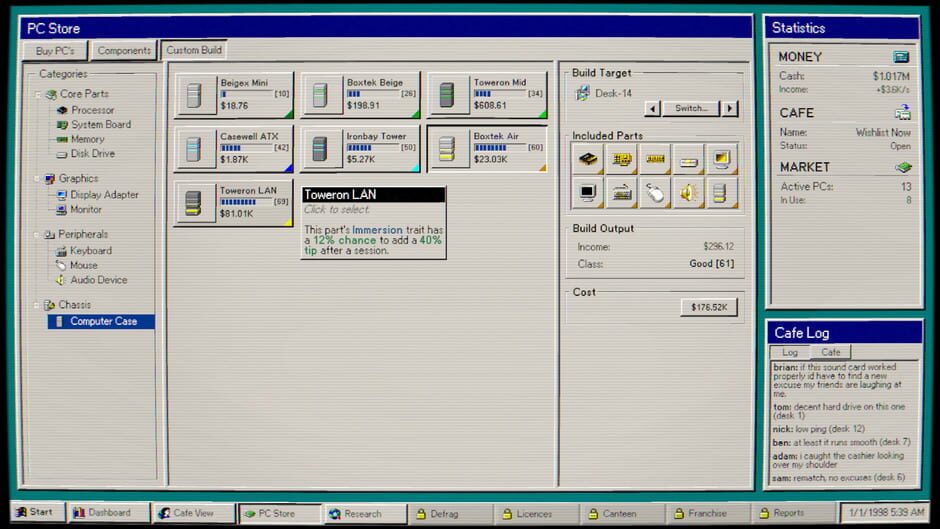Click the cafe name Wishlist Now

883,133
